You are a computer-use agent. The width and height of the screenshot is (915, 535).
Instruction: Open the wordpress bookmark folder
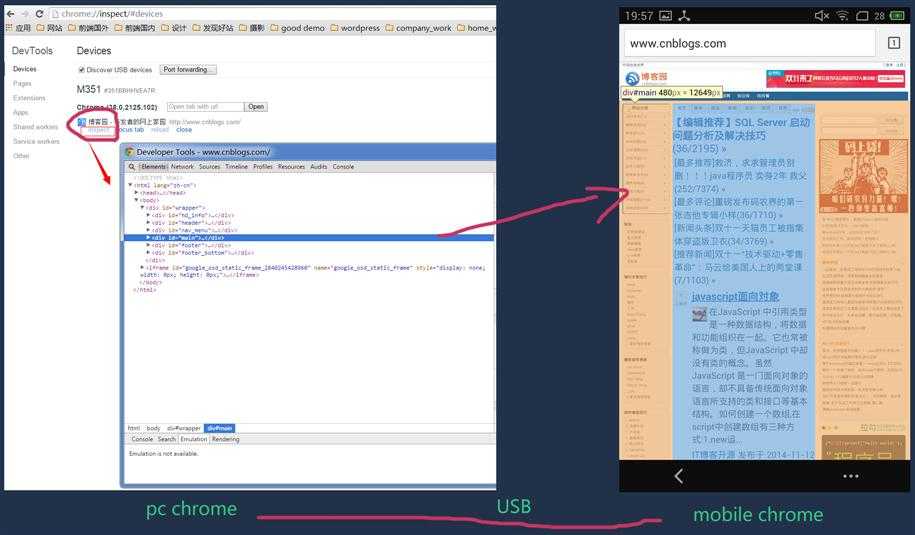coord(355,27)
